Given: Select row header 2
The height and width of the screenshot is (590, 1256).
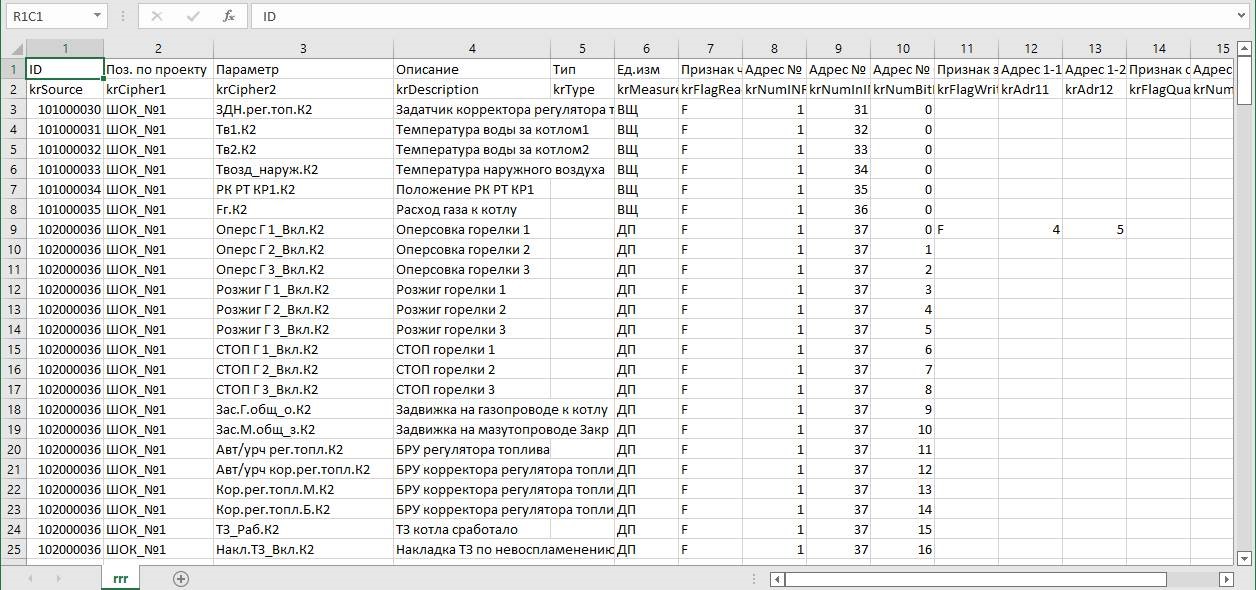Looking at the screenshot, I should tap(14, 89).
